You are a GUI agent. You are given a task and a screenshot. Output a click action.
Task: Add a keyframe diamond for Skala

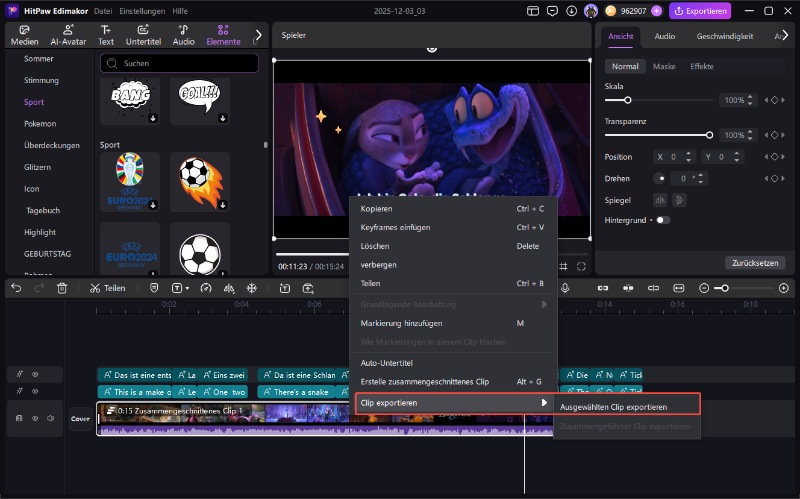773,101
